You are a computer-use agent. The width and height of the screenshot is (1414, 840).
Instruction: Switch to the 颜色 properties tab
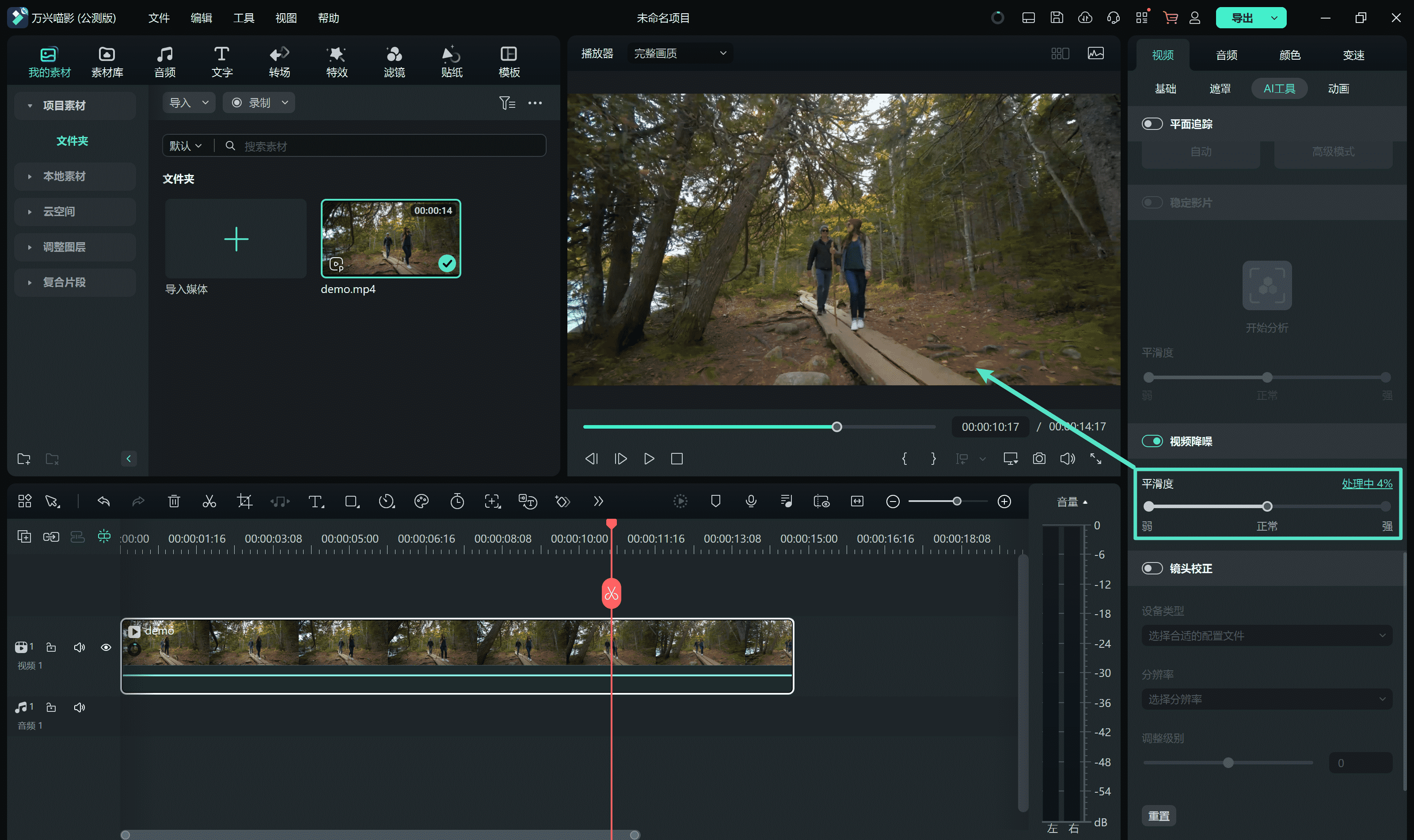1290,55
